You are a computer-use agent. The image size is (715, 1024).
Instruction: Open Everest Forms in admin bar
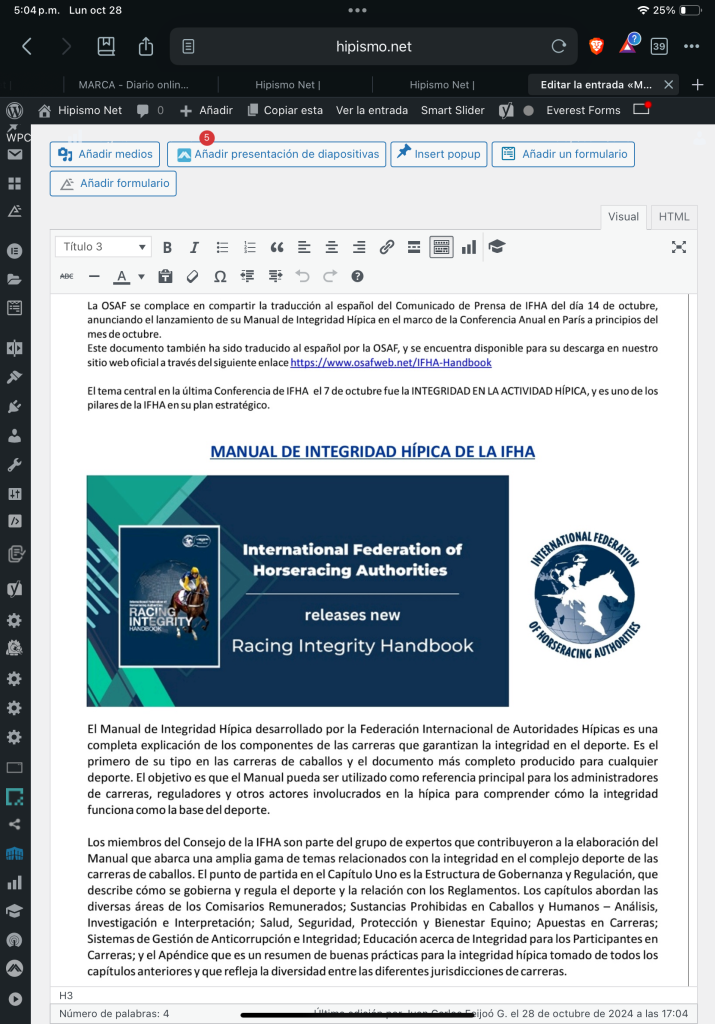pos(583,110)
